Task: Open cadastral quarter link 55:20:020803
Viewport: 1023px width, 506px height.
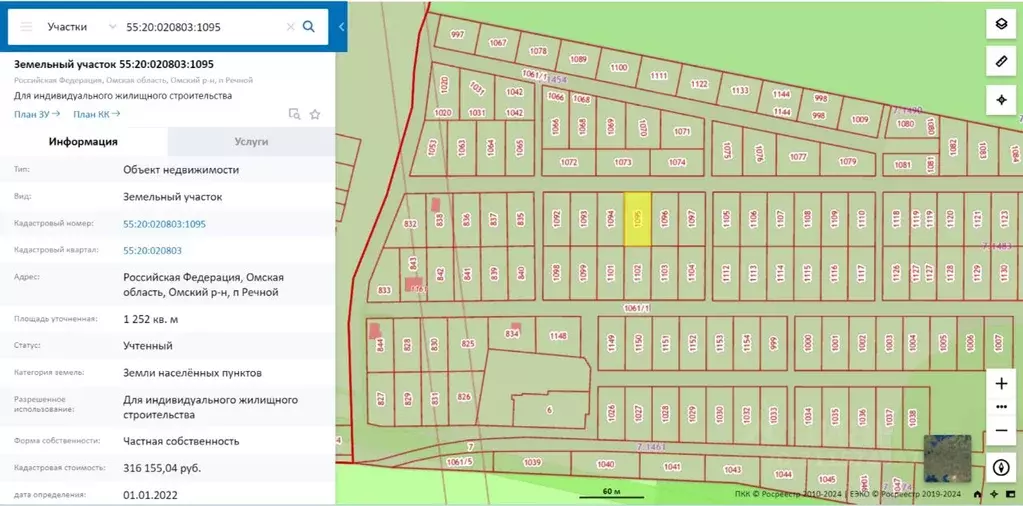Action: tap(152, 250)
